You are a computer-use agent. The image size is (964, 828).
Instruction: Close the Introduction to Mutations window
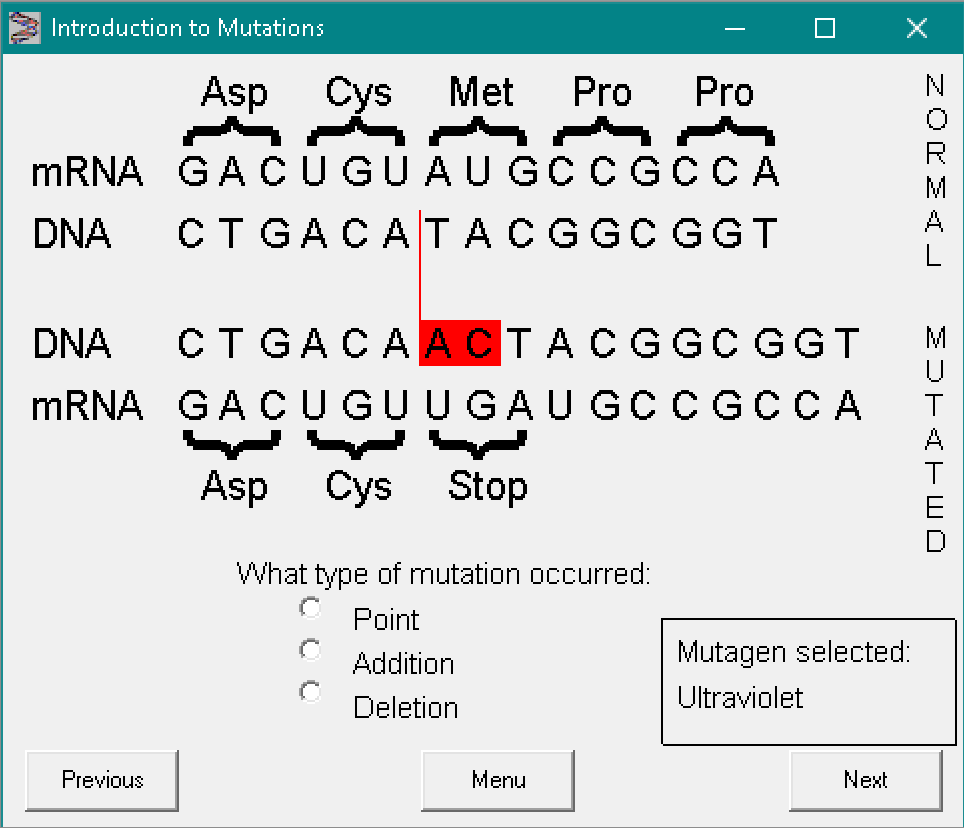click(917, 28)
